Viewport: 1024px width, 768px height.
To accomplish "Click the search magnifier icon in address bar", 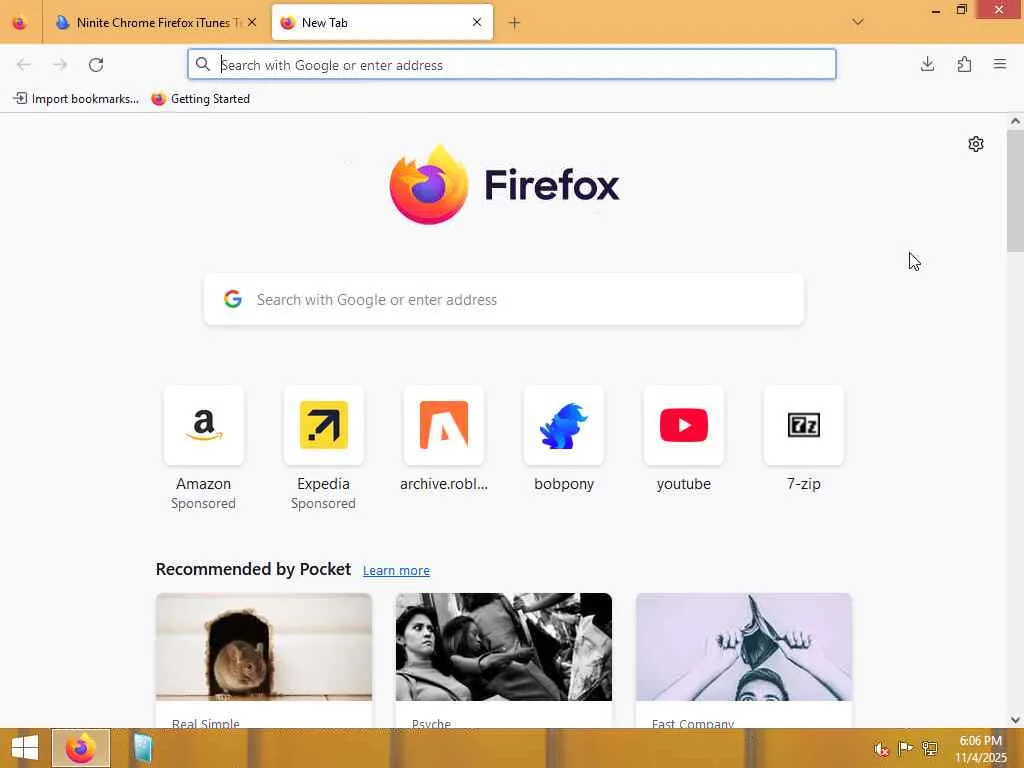I will point(203,64).
